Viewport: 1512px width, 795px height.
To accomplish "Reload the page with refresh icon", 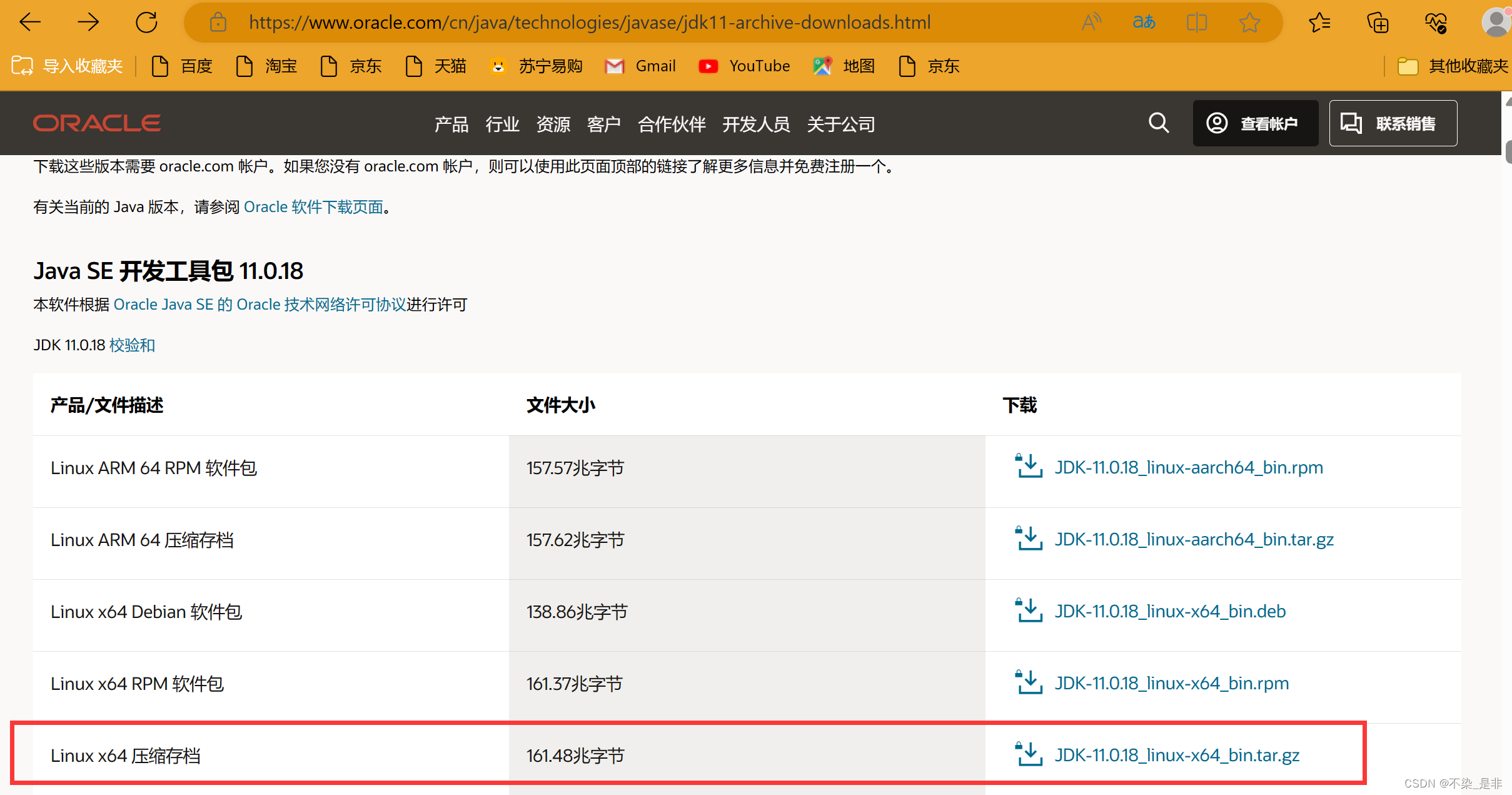I will (146, 23).
